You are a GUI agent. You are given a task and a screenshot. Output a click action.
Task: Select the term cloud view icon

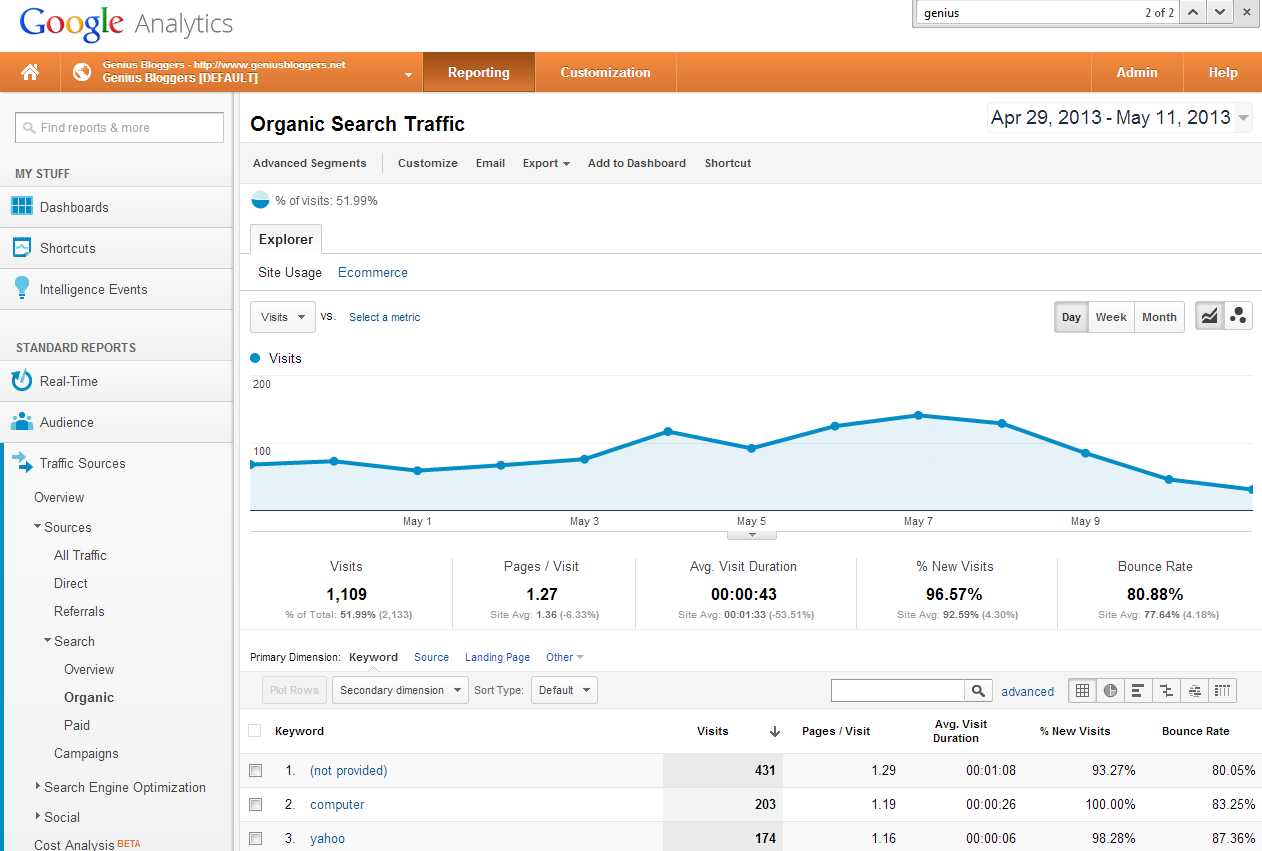(1194, 690)
